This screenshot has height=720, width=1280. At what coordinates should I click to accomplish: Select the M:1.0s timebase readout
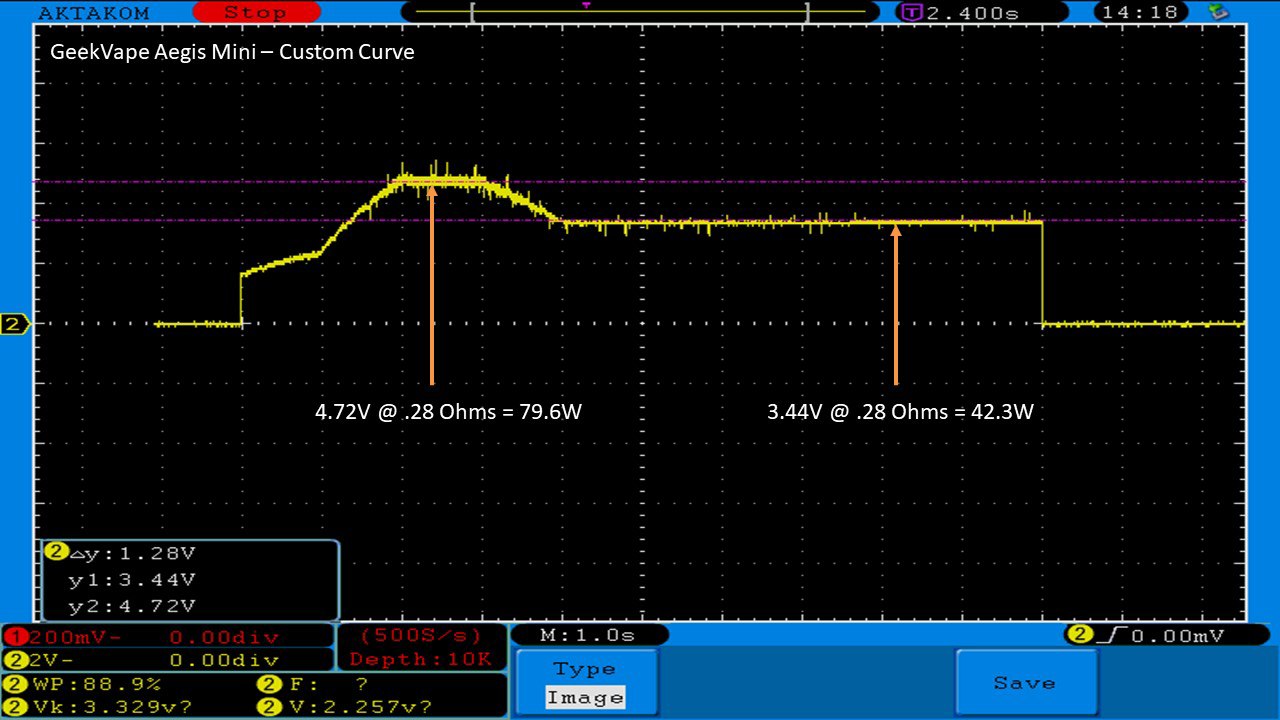pyautogui.click(x=589, y=636)
